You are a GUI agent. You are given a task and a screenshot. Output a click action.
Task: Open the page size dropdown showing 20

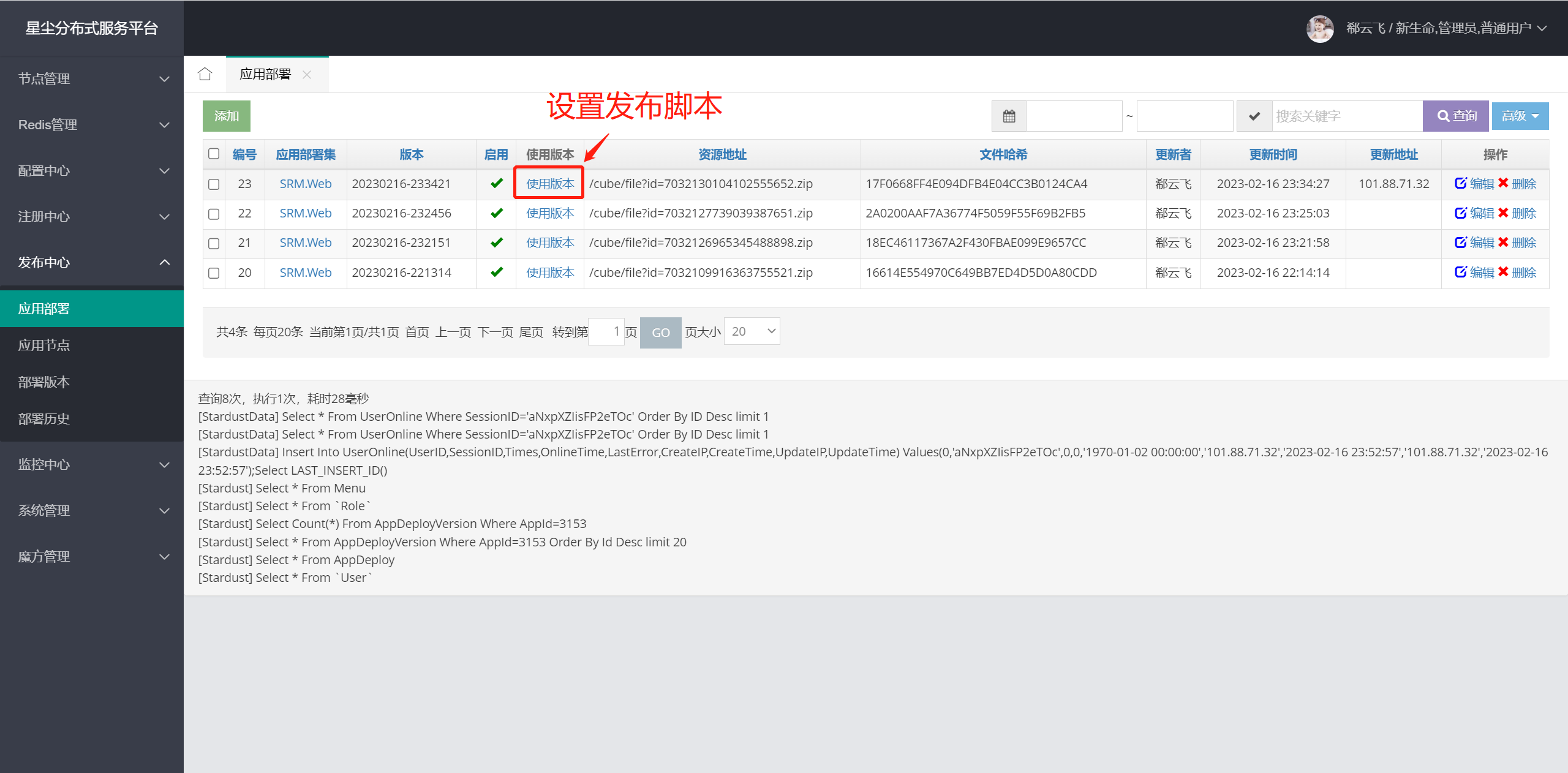coord(752,331)
